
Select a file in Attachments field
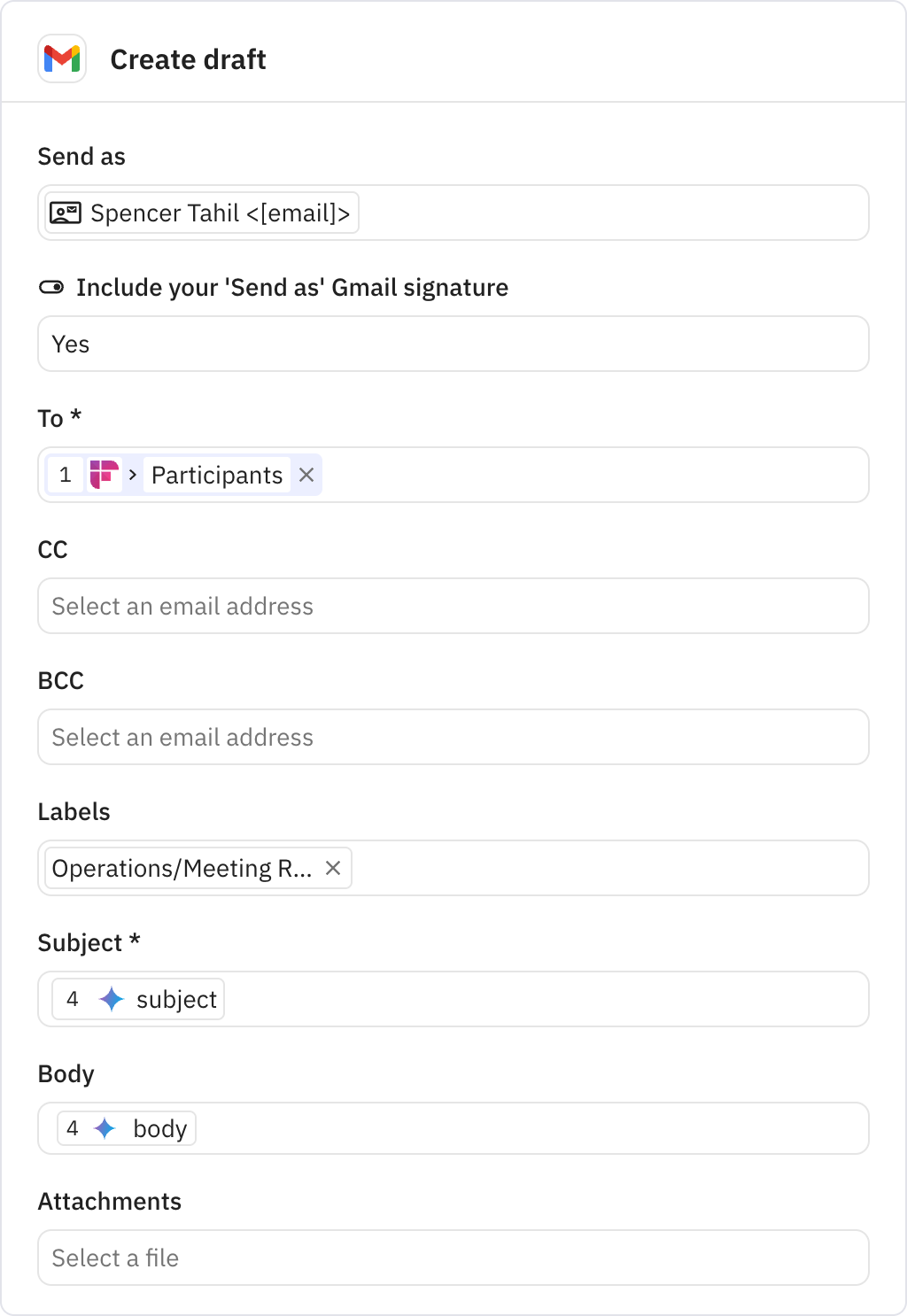[x=453, y=1258]
